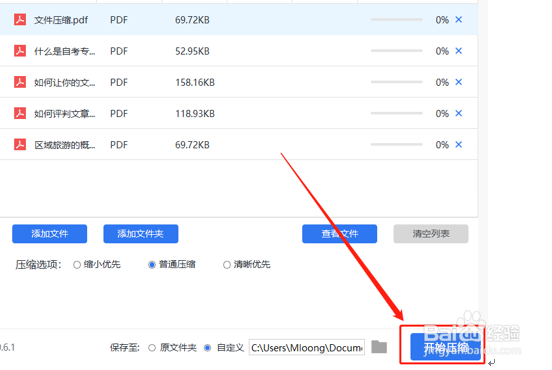Click the 清空列表 button
552x370 pixels.
pos(431,234)
